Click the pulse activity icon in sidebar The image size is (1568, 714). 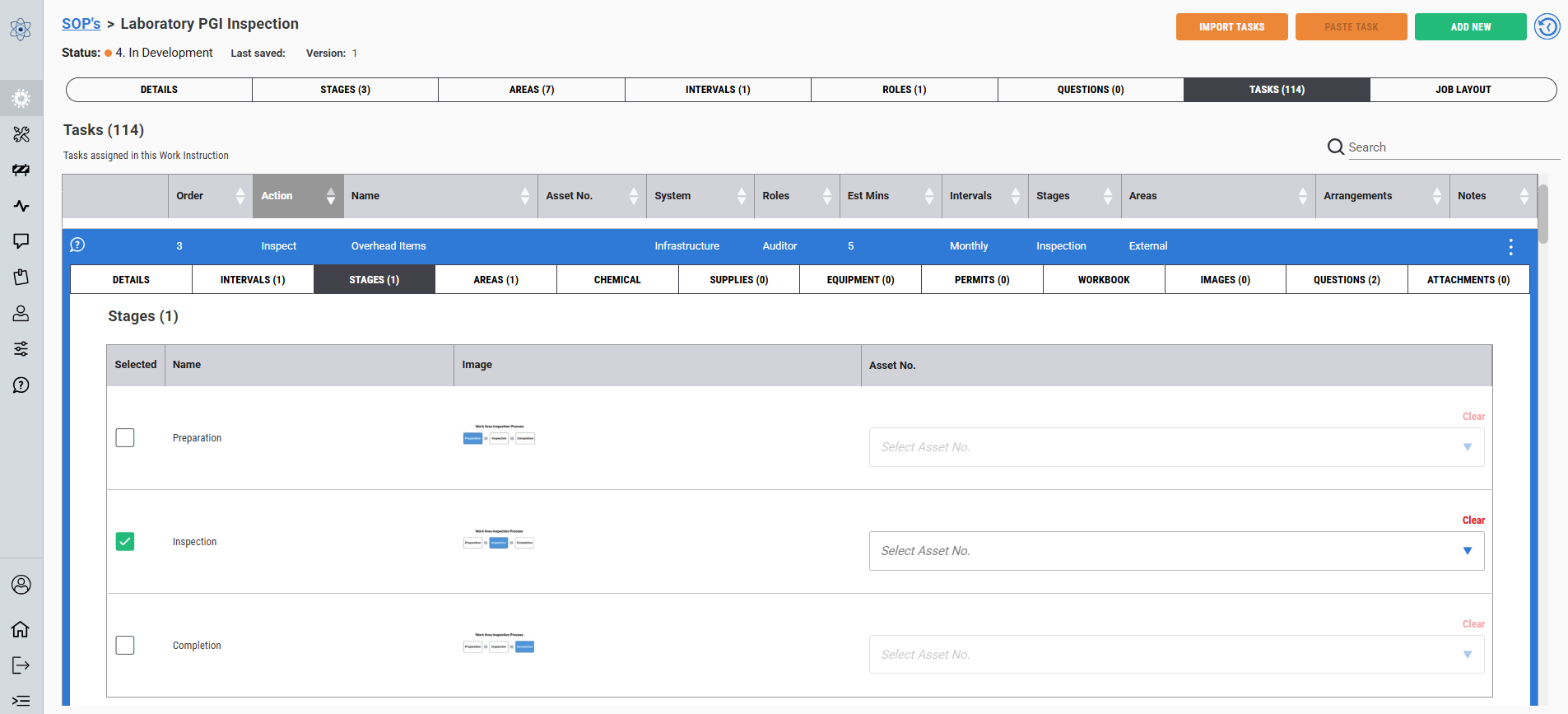[x=21, y=206]
